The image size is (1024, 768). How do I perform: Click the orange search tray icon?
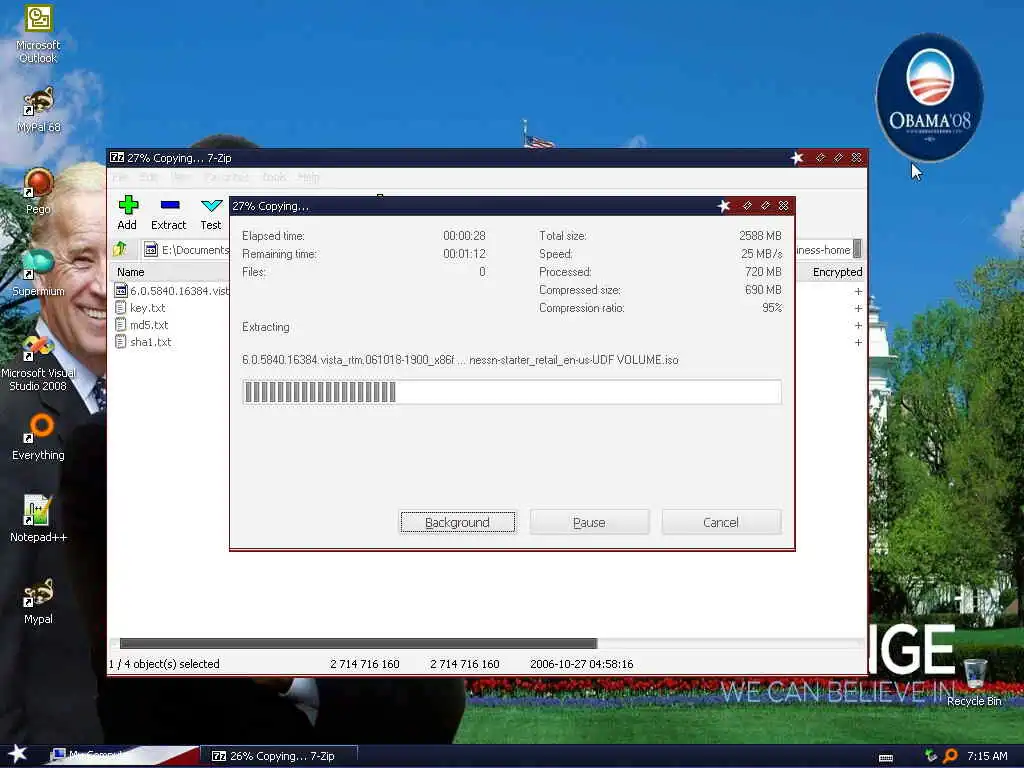click(950, 756)
